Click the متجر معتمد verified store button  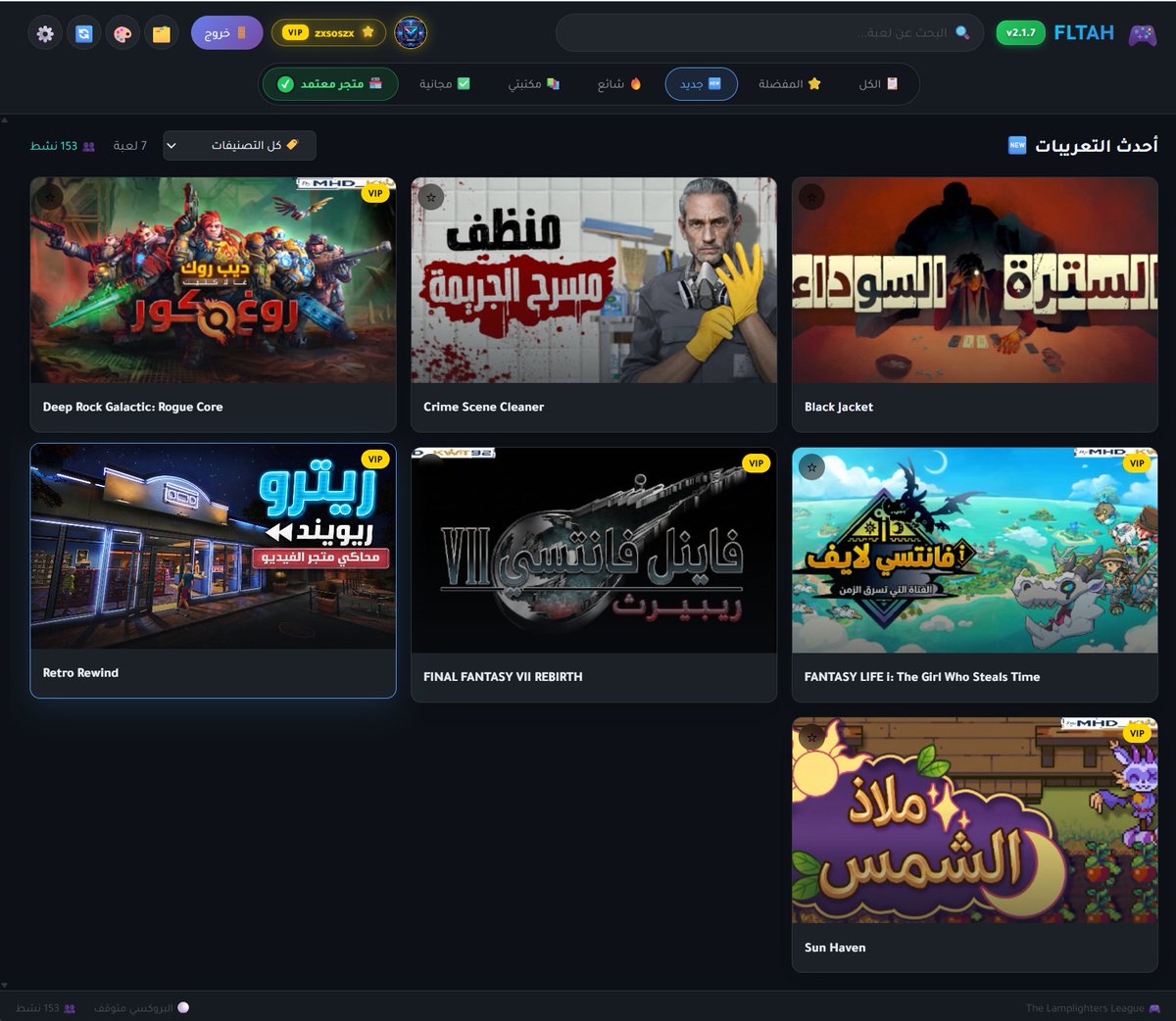(330, 84)
